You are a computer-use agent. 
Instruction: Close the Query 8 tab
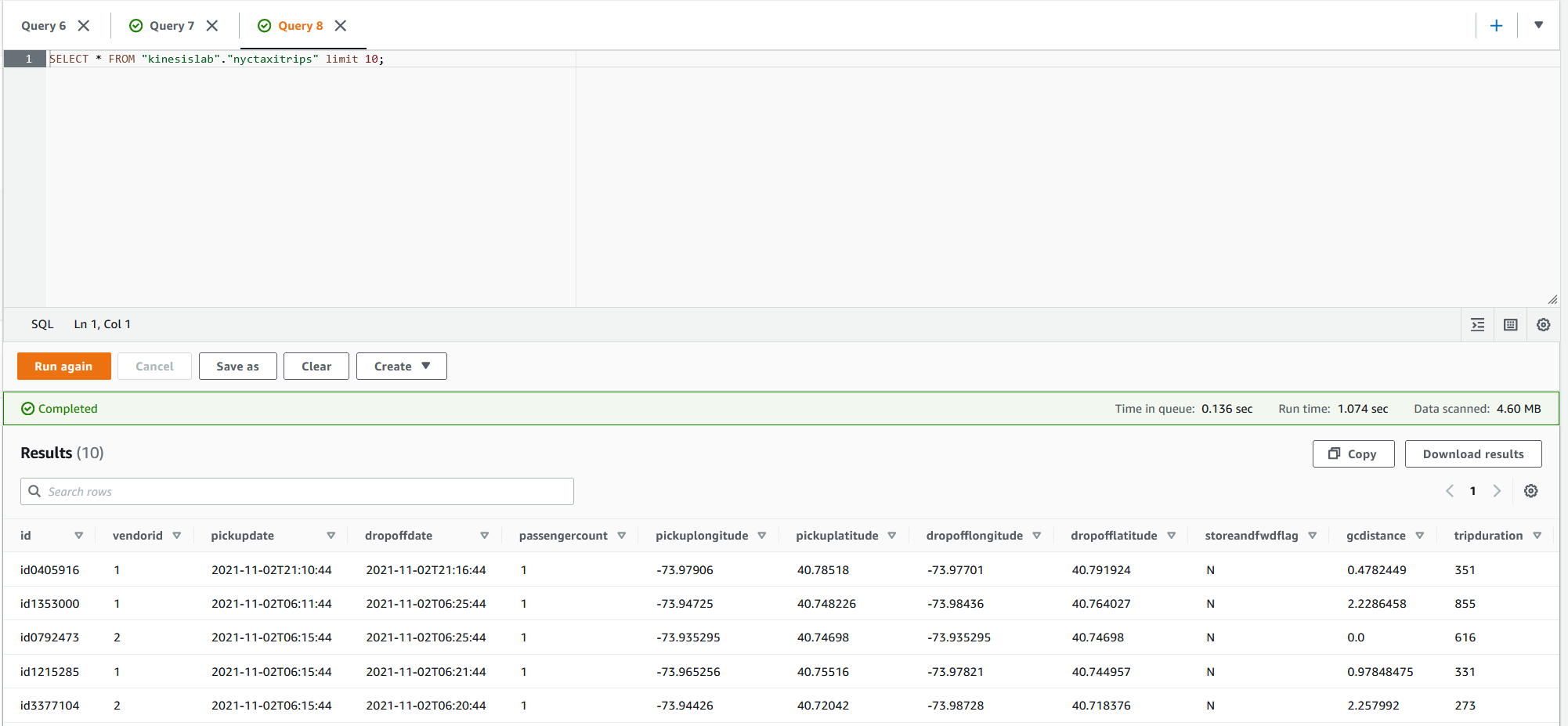coord(341,26)
